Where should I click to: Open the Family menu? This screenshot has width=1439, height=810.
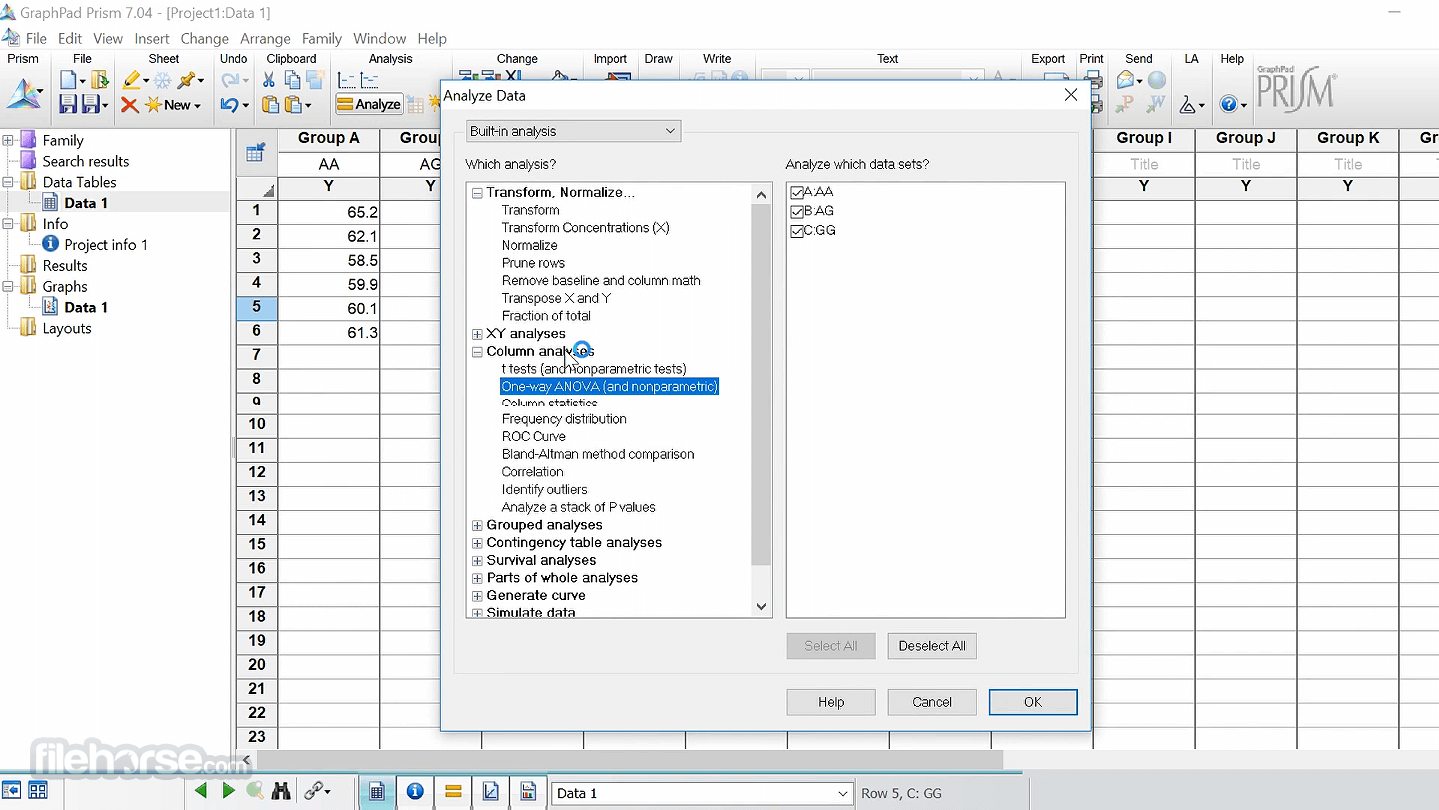[x=322, y=38]
